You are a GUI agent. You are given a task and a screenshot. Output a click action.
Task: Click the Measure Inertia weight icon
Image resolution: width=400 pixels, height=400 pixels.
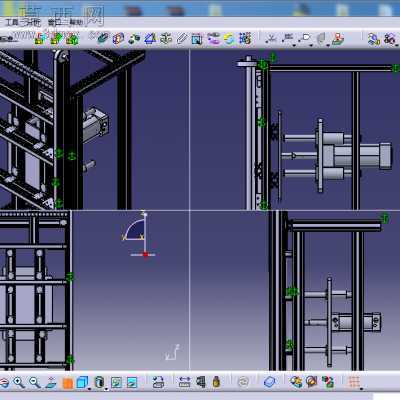(216, 382)
